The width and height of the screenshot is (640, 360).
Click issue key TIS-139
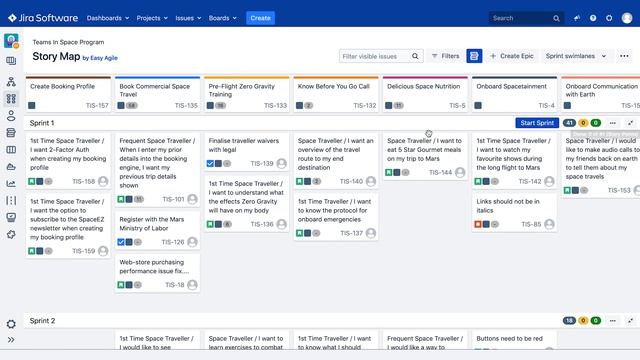[262, 163]
